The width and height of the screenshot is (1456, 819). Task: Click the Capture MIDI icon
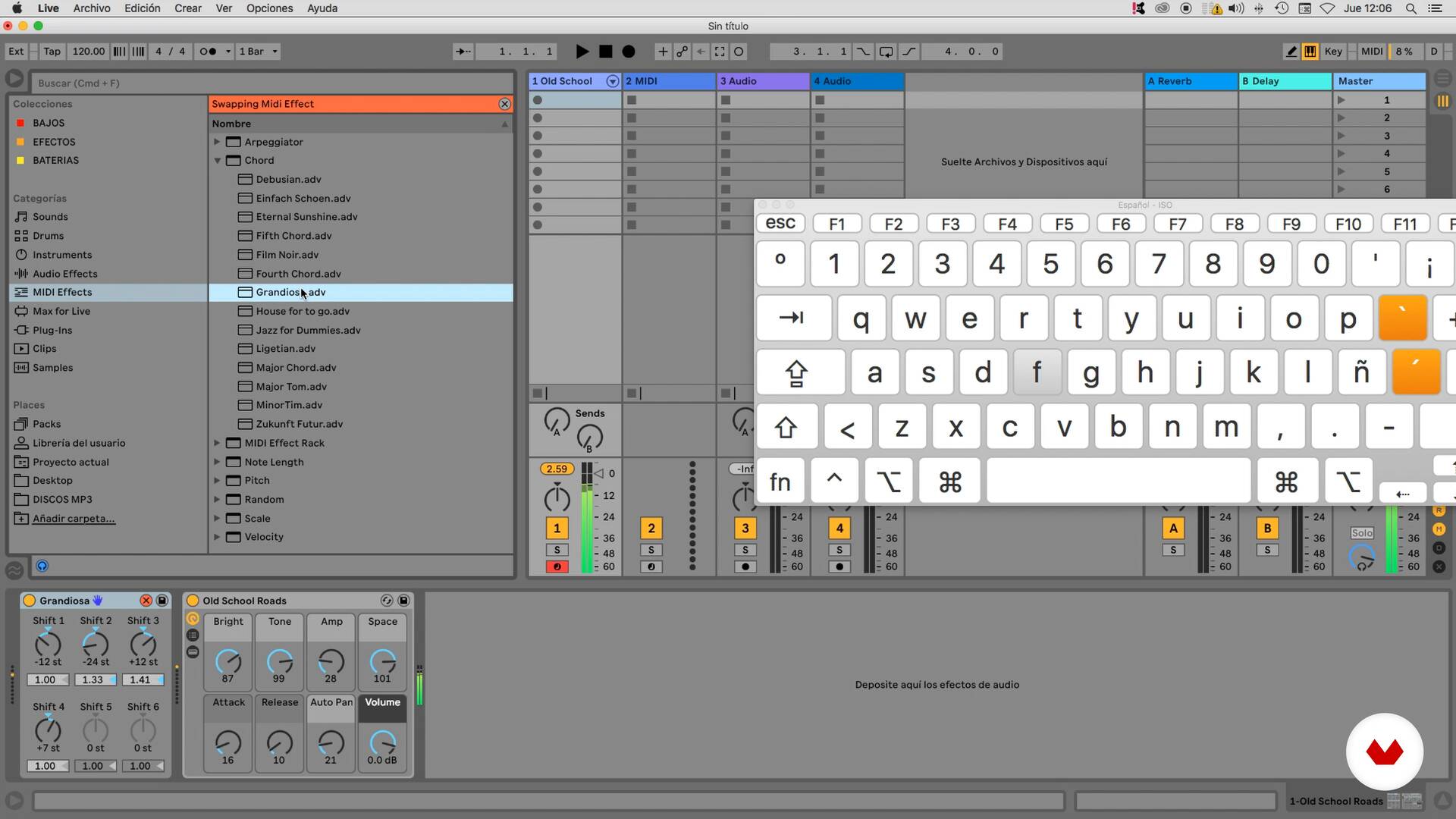(x=720, y=52)
